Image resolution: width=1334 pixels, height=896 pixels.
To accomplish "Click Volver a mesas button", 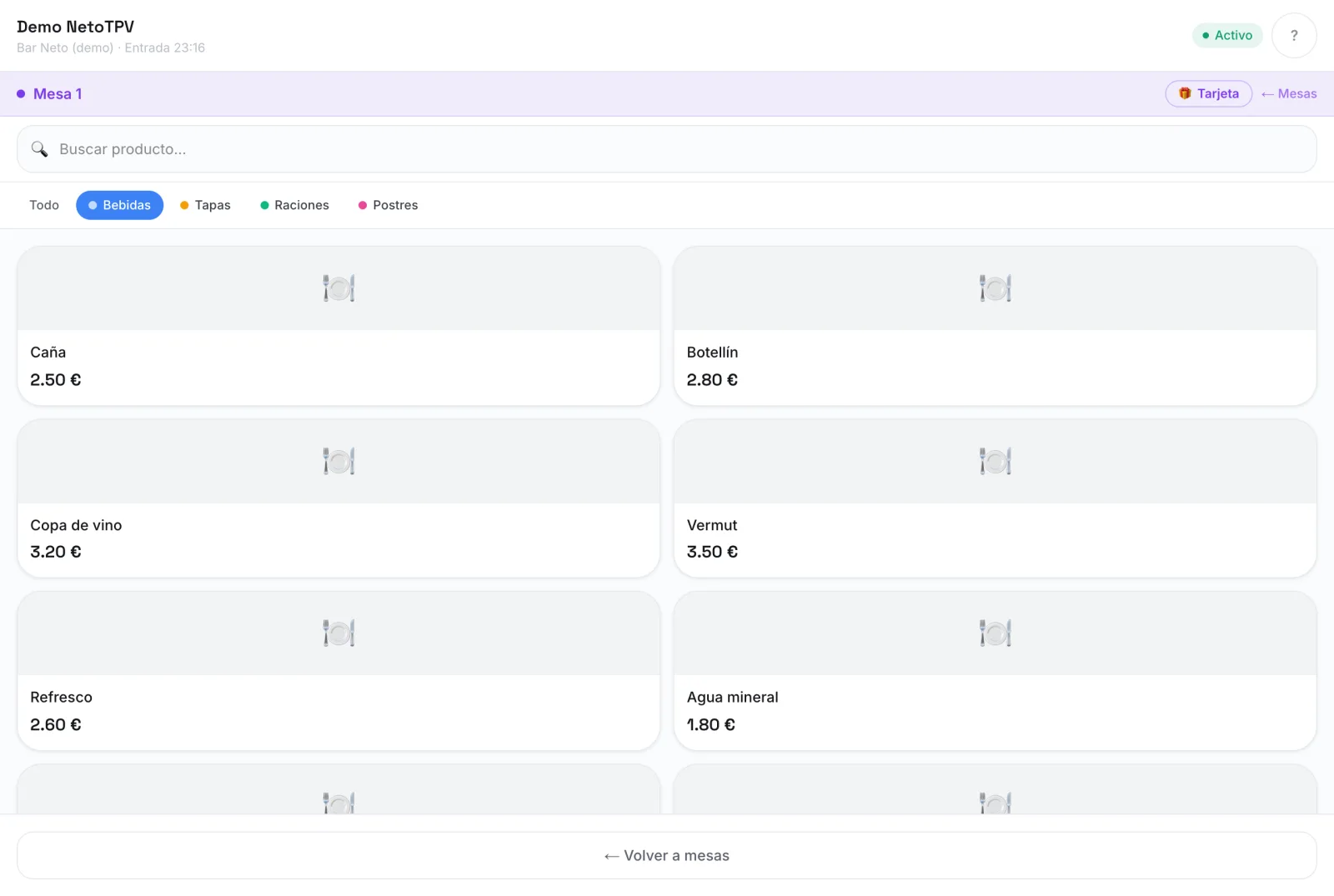I will (x=667, y=855).
